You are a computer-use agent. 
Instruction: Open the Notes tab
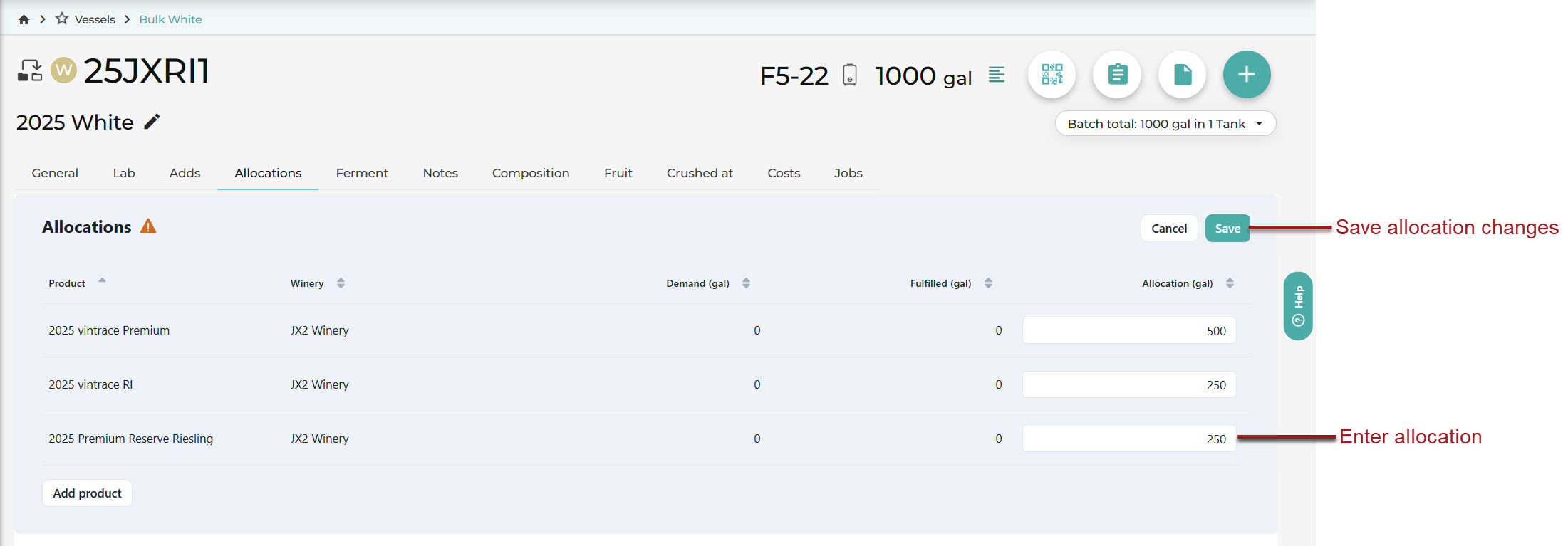pos(440,173)
